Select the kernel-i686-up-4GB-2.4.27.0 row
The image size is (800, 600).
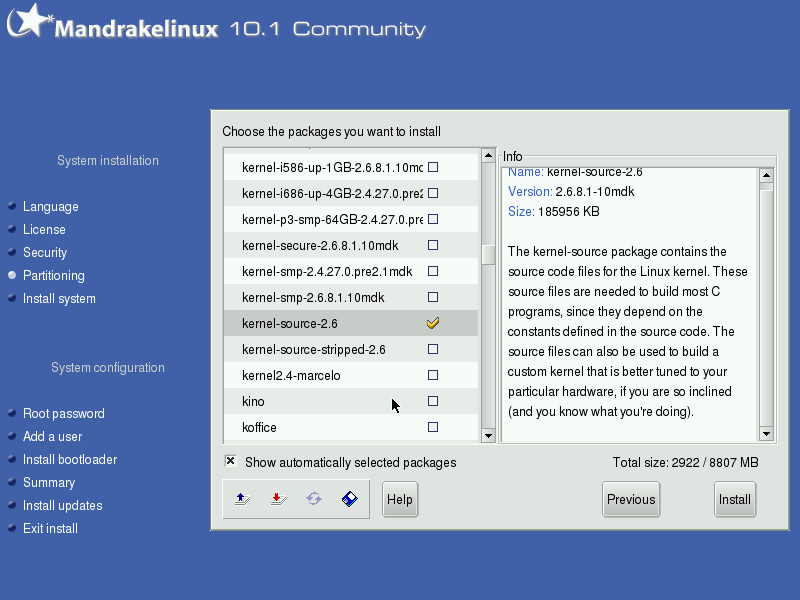coord(351,193)
